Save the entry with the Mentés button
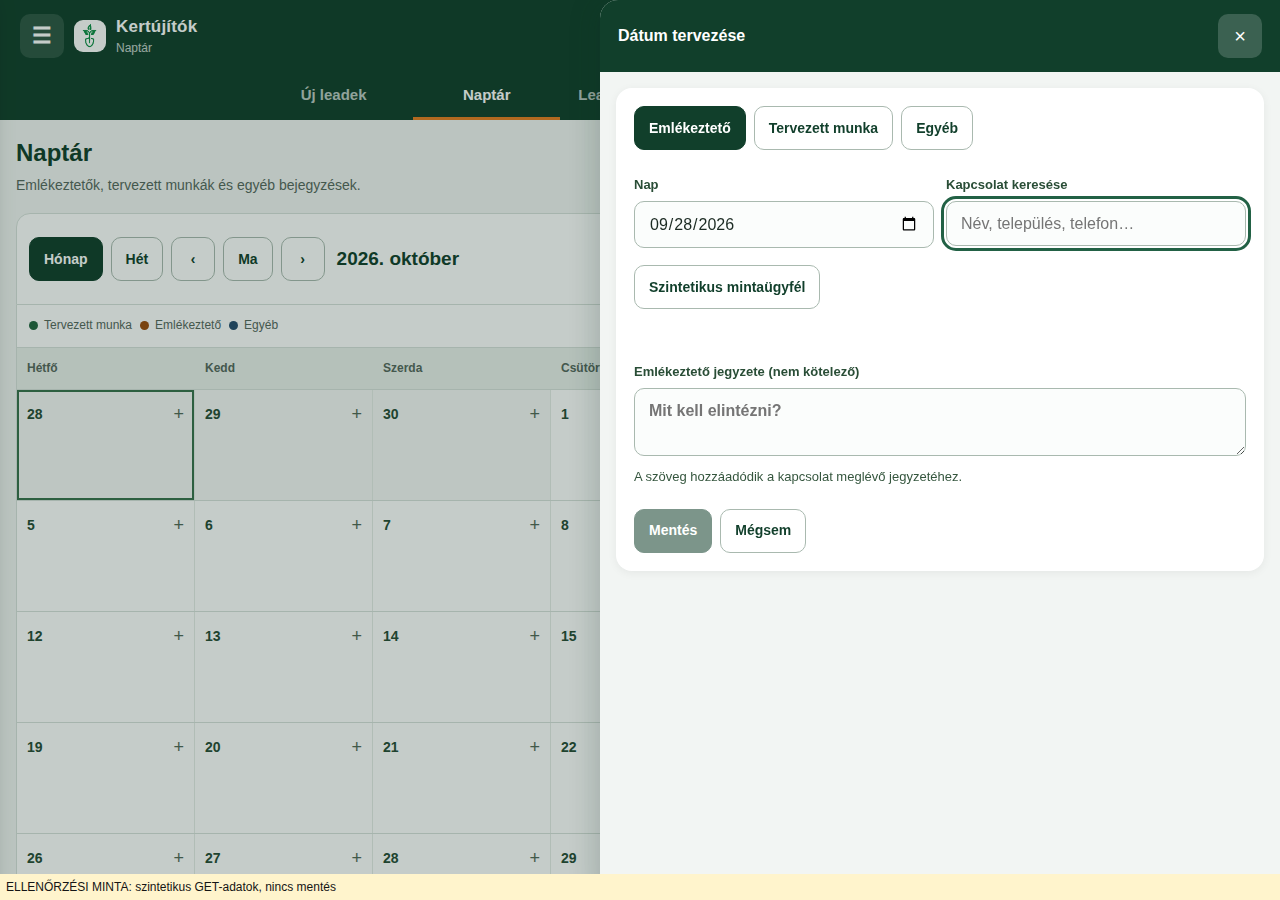This screenshot has width=1280, height=900. pyautogui.click(x=673, y=531)
